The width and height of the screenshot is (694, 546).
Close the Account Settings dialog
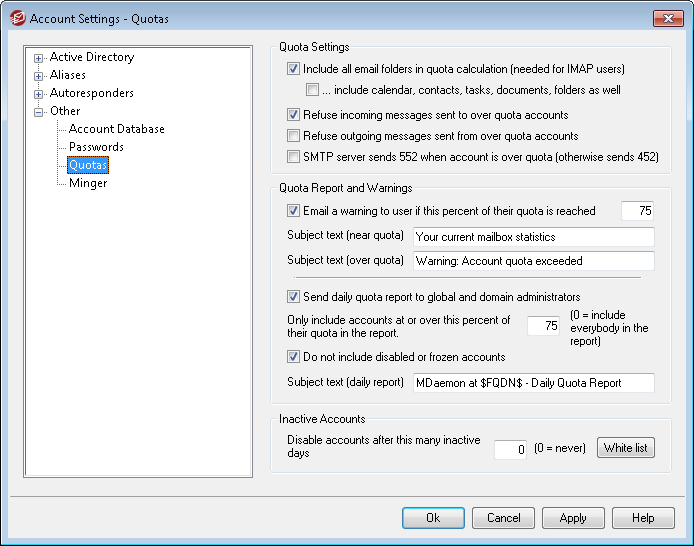668,19
